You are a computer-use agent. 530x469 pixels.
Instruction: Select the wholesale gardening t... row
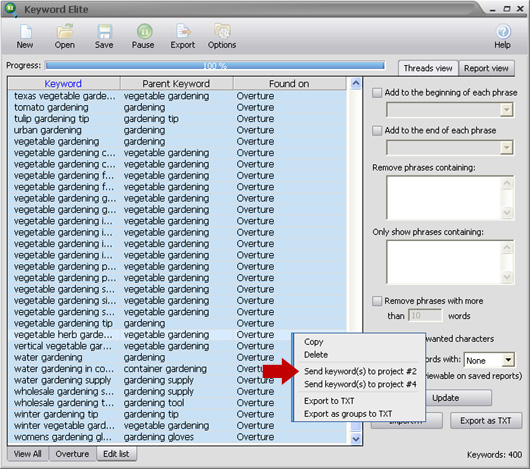point(177,403)
